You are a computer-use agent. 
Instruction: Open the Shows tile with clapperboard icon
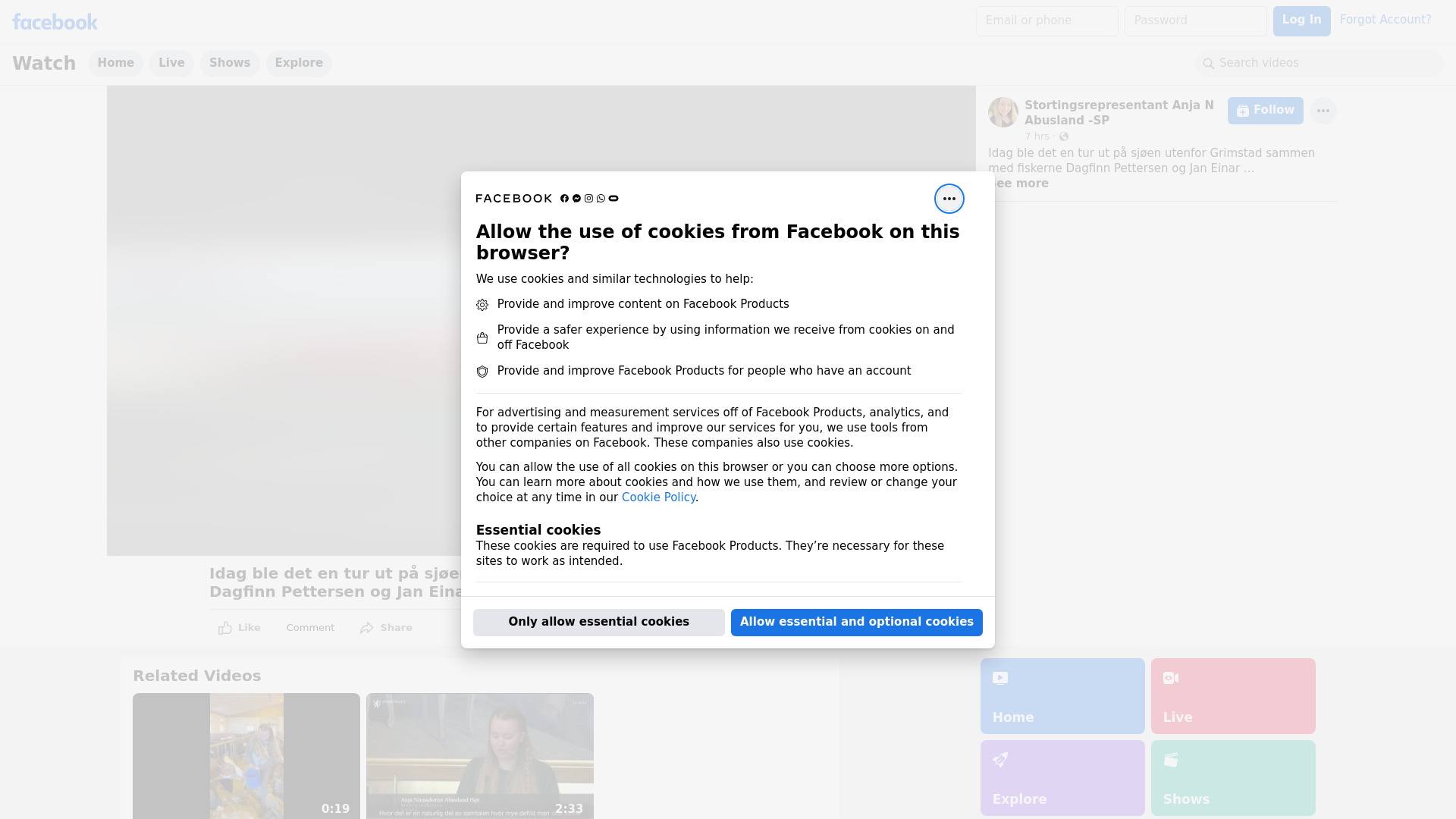click(x=1232, y=777)
